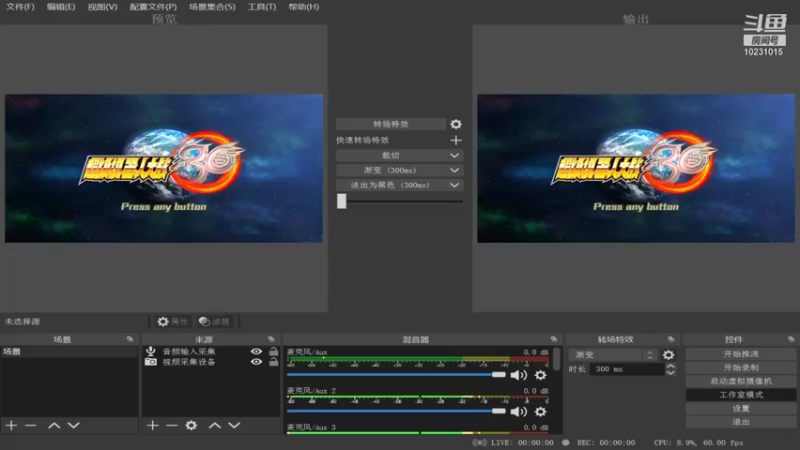The width and height of the screenshot is (800, 450).
Task: Open transition effects settings gear in center panel
Action: point(456,124)
